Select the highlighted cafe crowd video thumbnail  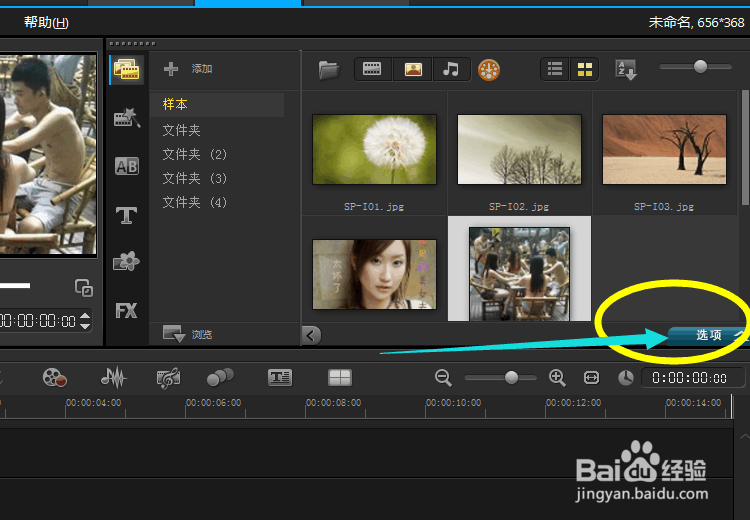click(x=519, y=274)
